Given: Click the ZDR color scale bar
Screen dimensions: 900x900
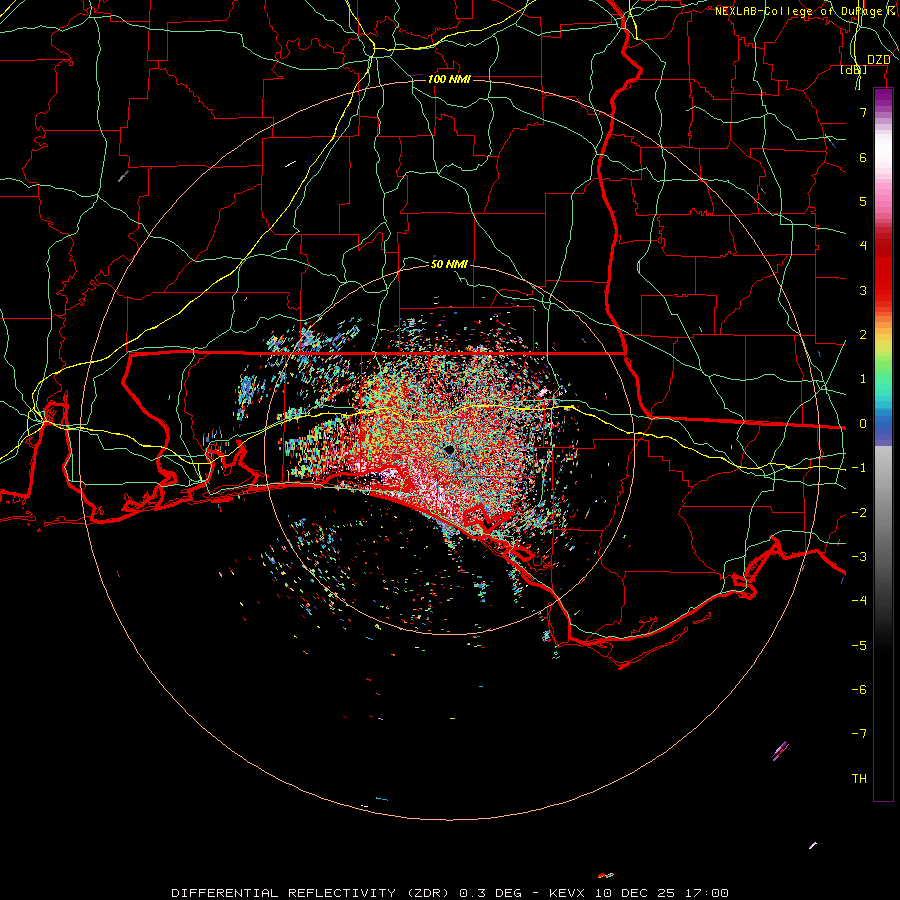Looking at the screenshot, I should [883, 444].
